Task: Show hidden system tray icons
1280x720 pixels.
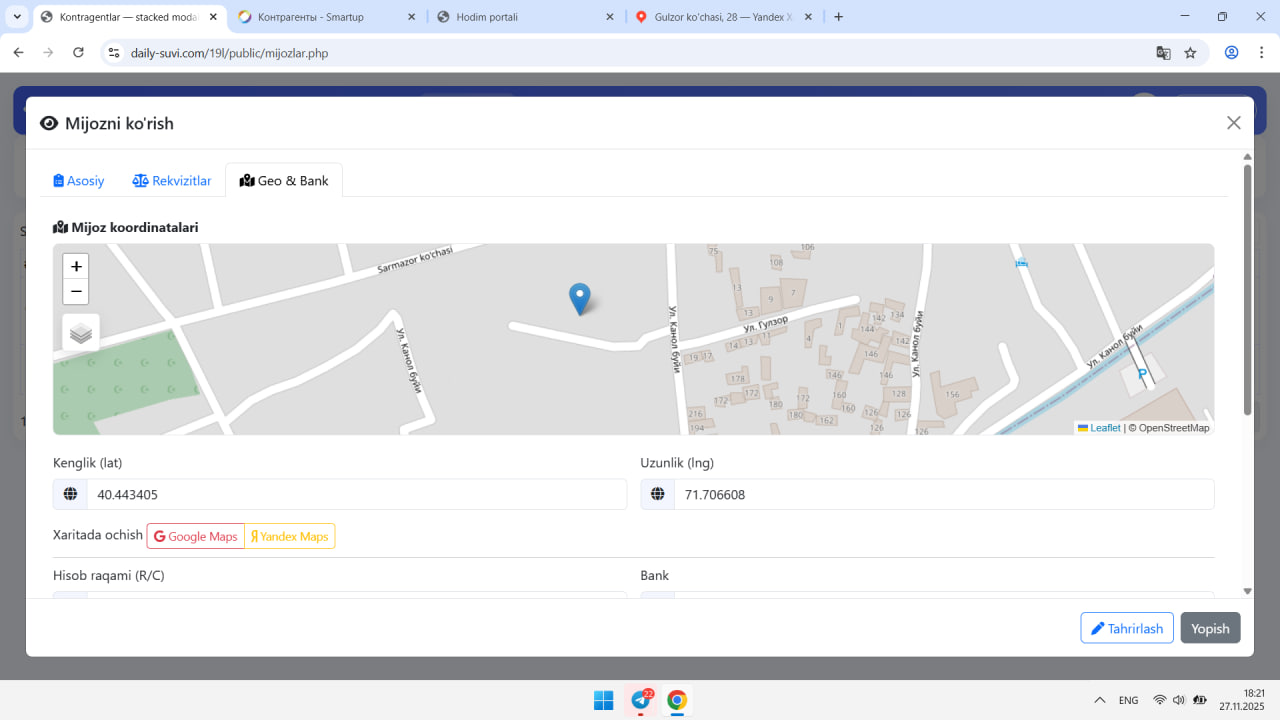Action: 1100,700
